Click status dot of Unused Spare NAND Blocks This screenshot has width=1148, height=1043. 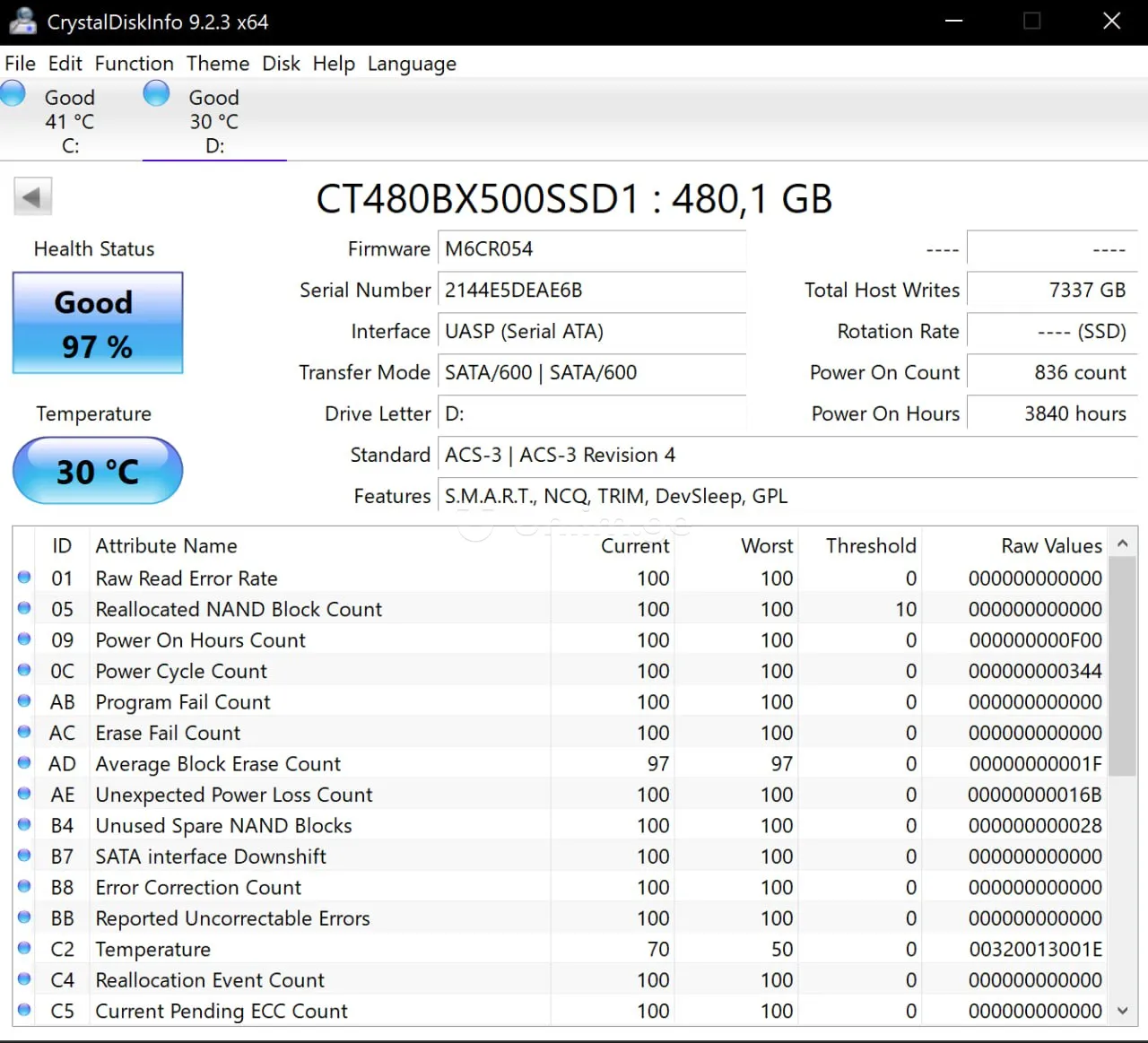pyautogui.click(x=24, y=824)
